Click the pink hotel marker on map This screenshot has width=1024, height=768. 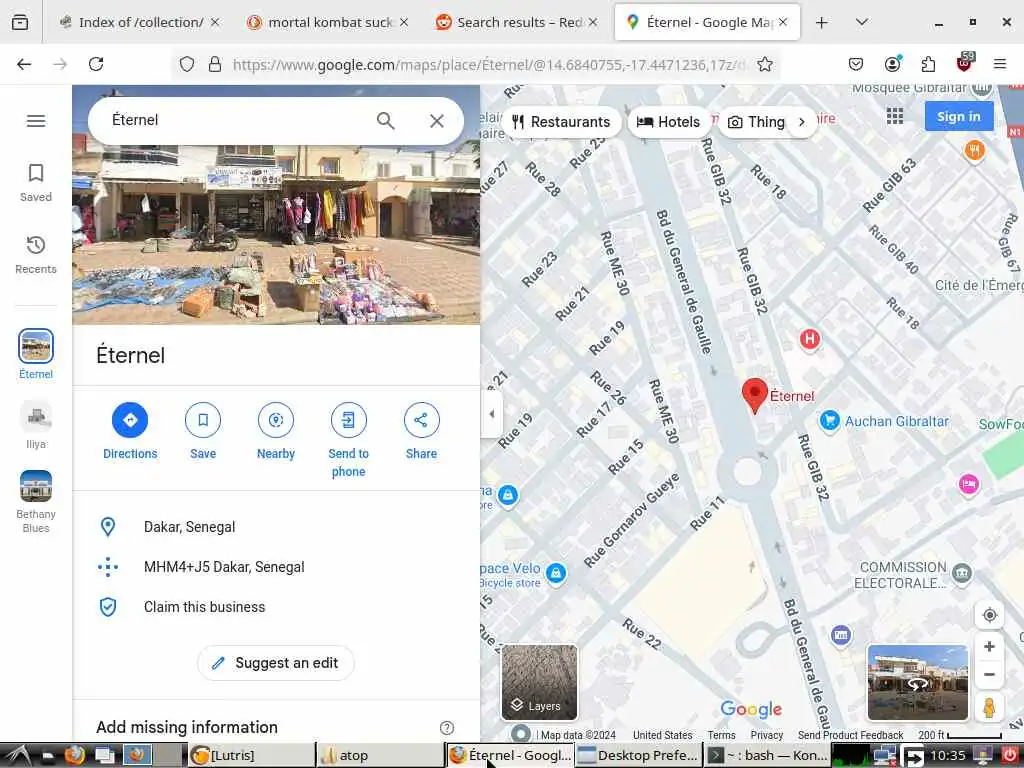coord(968,484)
